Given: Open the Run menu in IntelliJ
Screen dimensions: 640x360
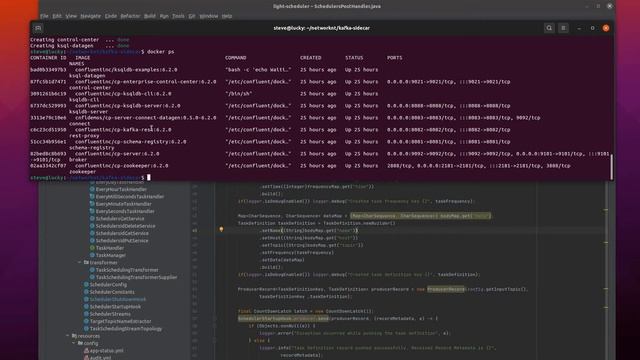Looking at the screenshot, I should pyautogui.click(x=164, y=16).
